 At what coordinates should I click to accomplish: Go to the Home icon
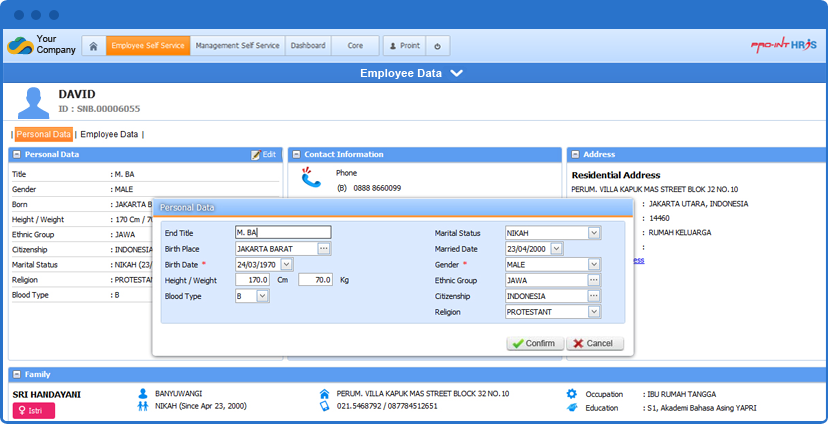93,46
